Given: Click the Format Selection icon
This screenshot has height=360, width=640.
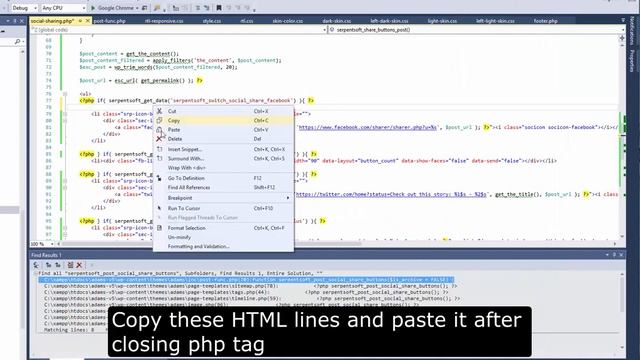Looking at the screenshot, I should (159, 228).
